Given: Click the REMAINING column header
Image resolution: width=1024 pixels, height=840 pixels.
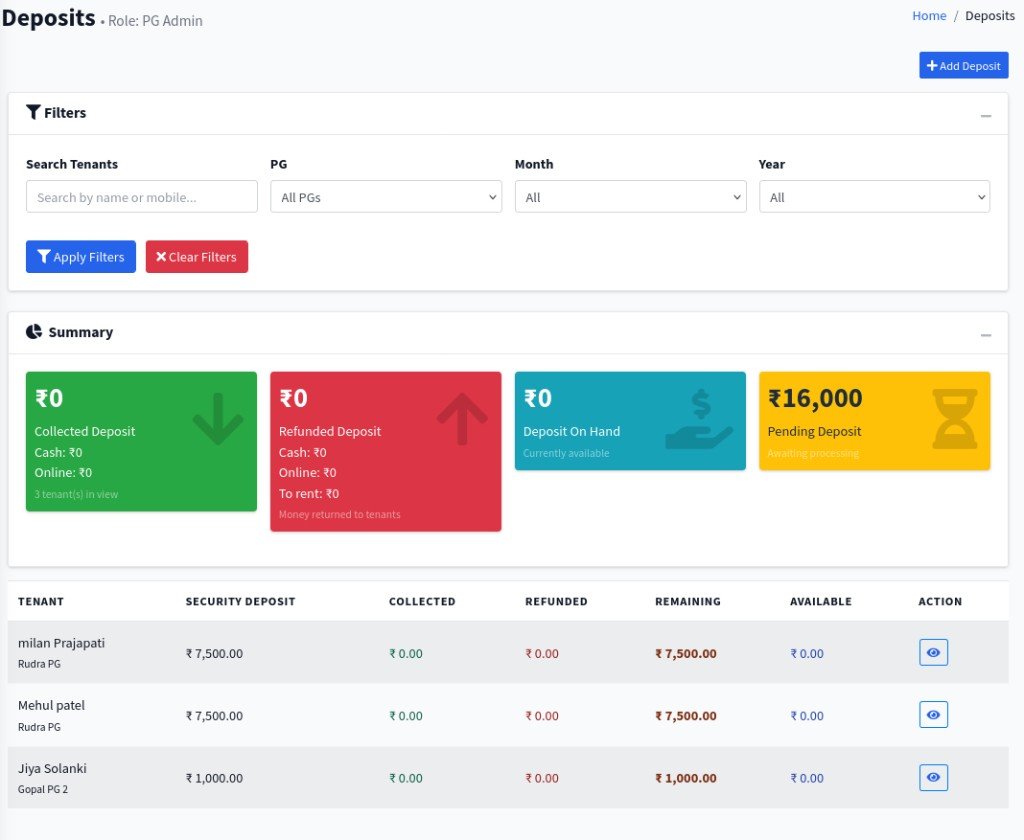Looking at the screenshot, I should click(x=688, y=602).
